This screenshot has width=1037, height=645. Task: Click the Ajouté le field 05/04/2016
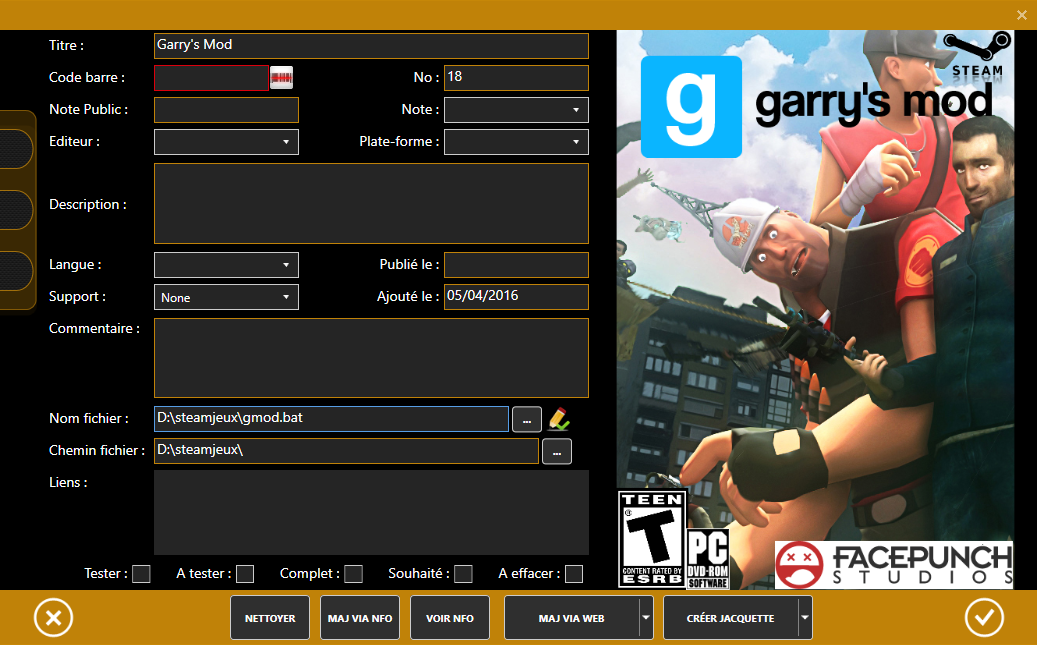coord(516,297)
